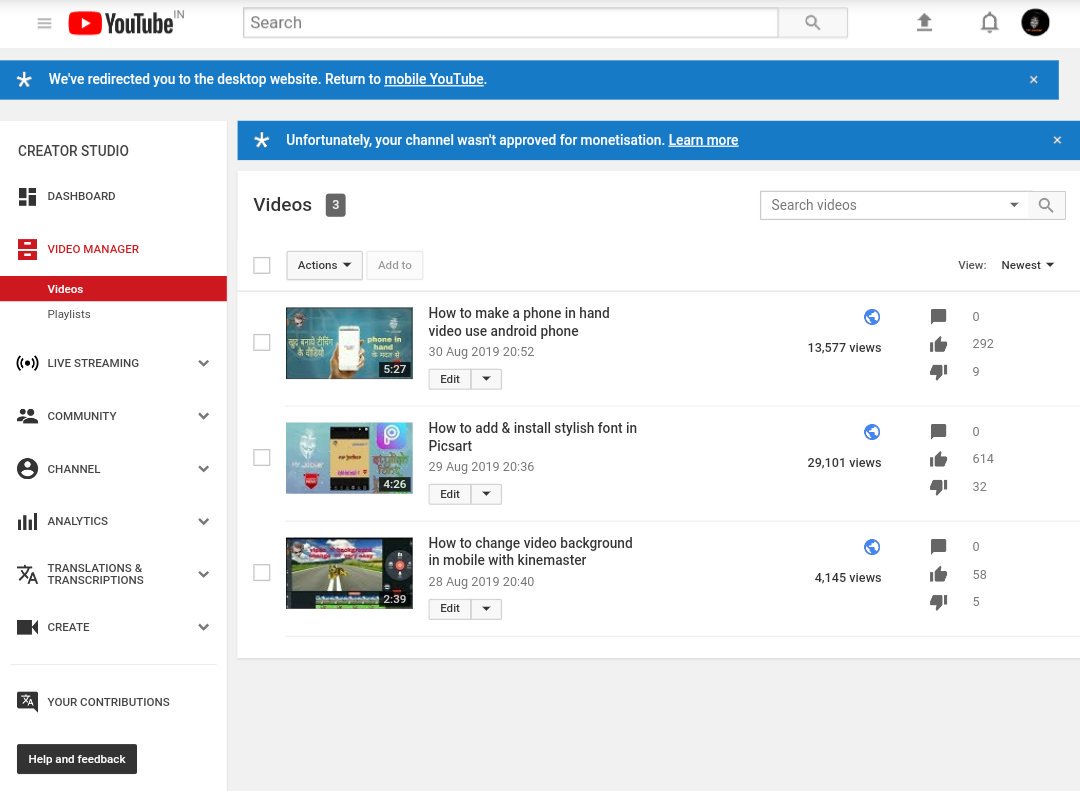Select Video Manager menu label

click(x=93, y=249)
